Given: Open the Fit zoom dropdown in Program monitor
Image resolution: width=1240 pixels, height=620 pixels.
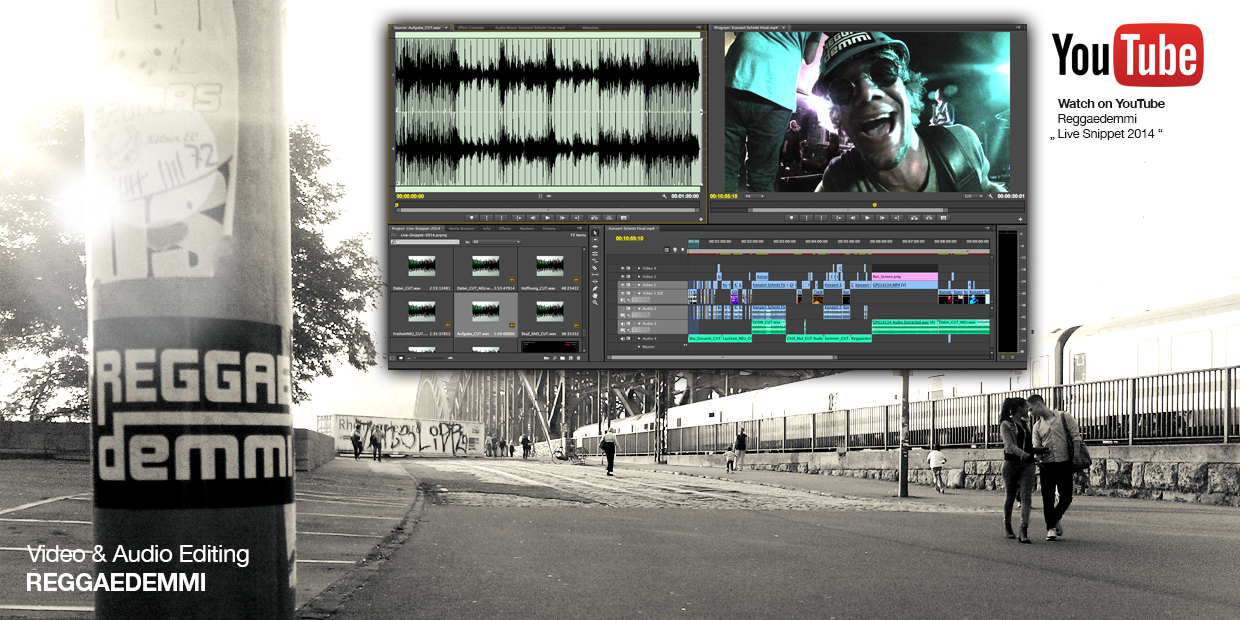Looking at the screenshot, I should click(x=754, y=196).
